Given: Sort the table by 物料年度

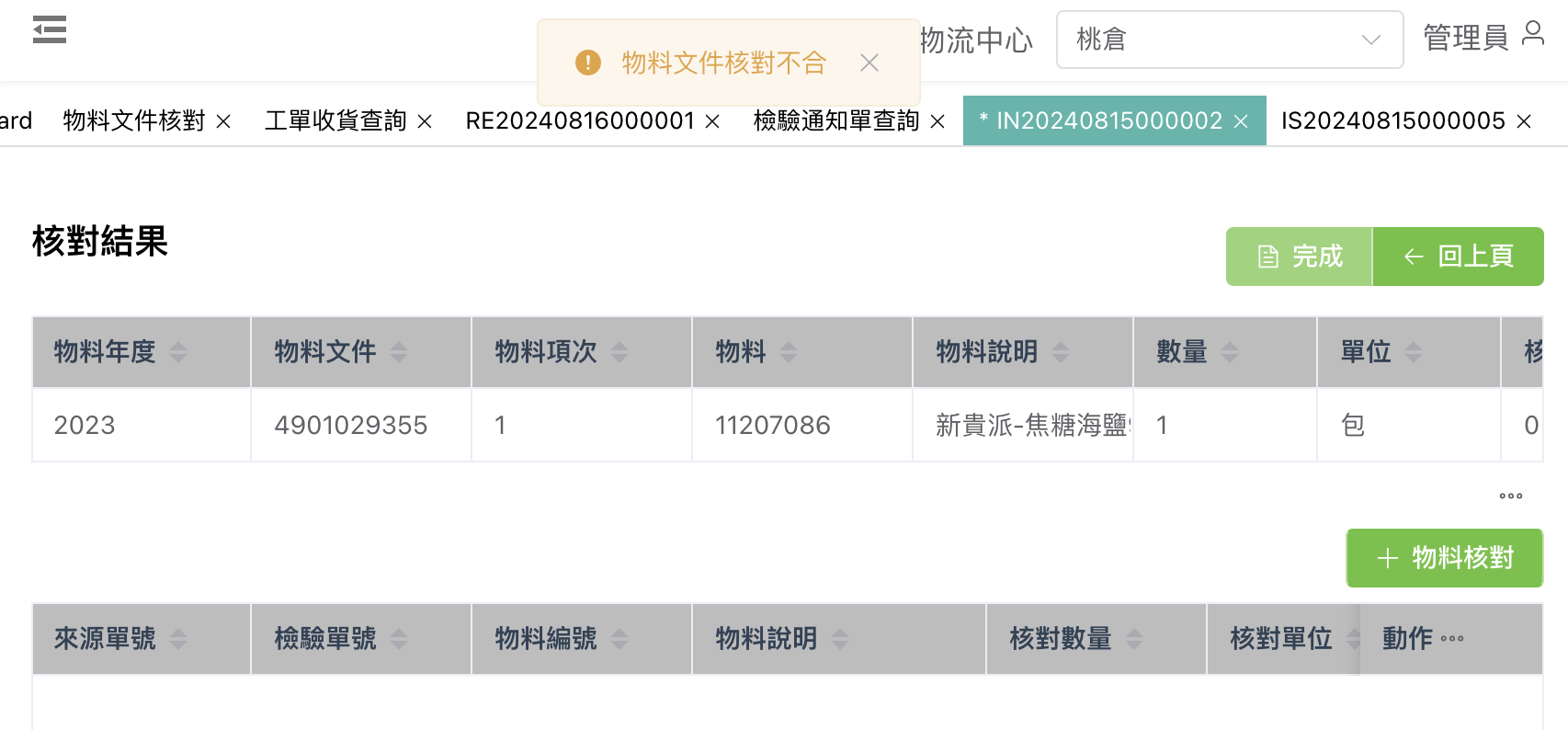Looking at the screenshot, I should tap(178, 352).
